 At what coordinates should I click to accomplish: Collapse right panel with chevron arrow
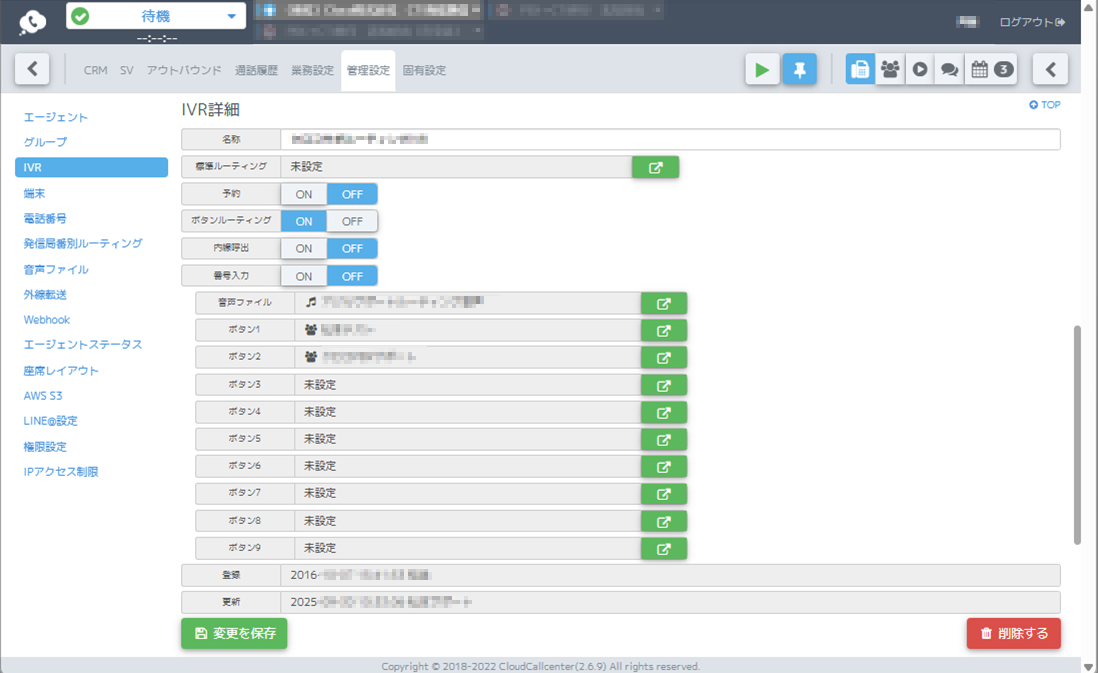pyautogui.click(x=1050, y=70)
